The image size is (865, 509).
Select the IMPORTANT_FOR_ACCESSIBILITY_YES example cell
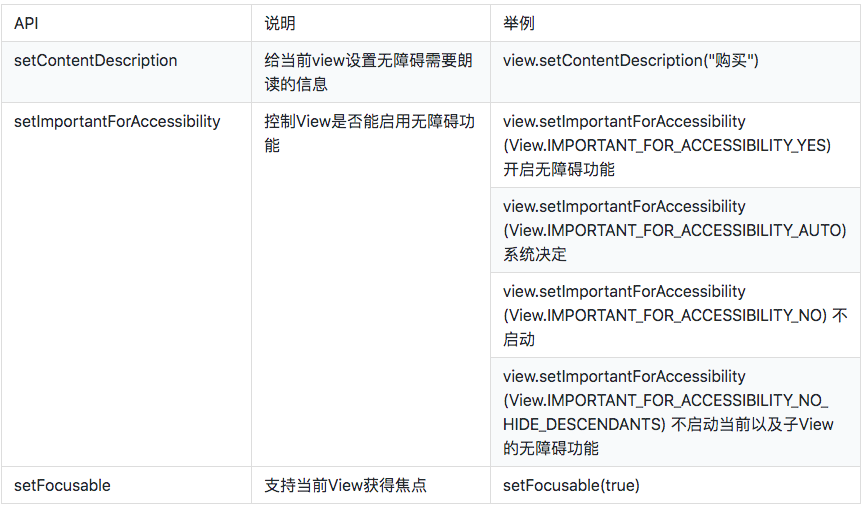675,145
